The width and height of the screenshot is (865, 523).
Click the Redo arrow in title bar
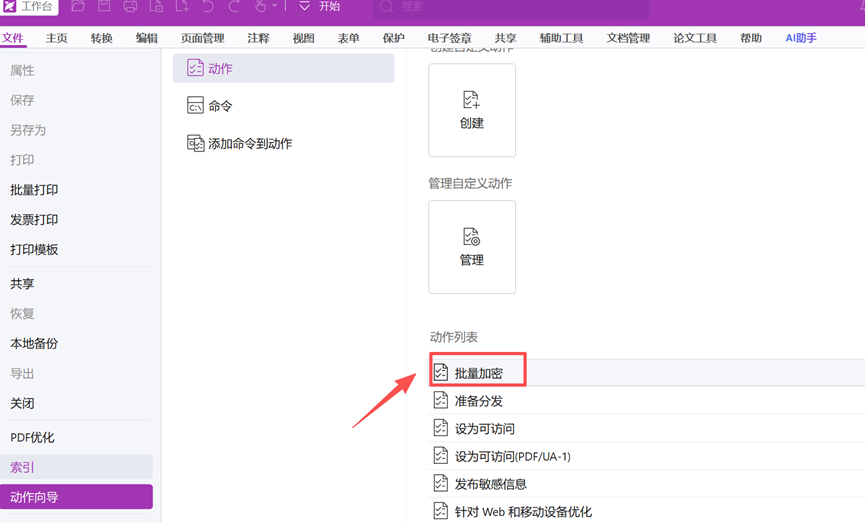click(x=234, y=7)
